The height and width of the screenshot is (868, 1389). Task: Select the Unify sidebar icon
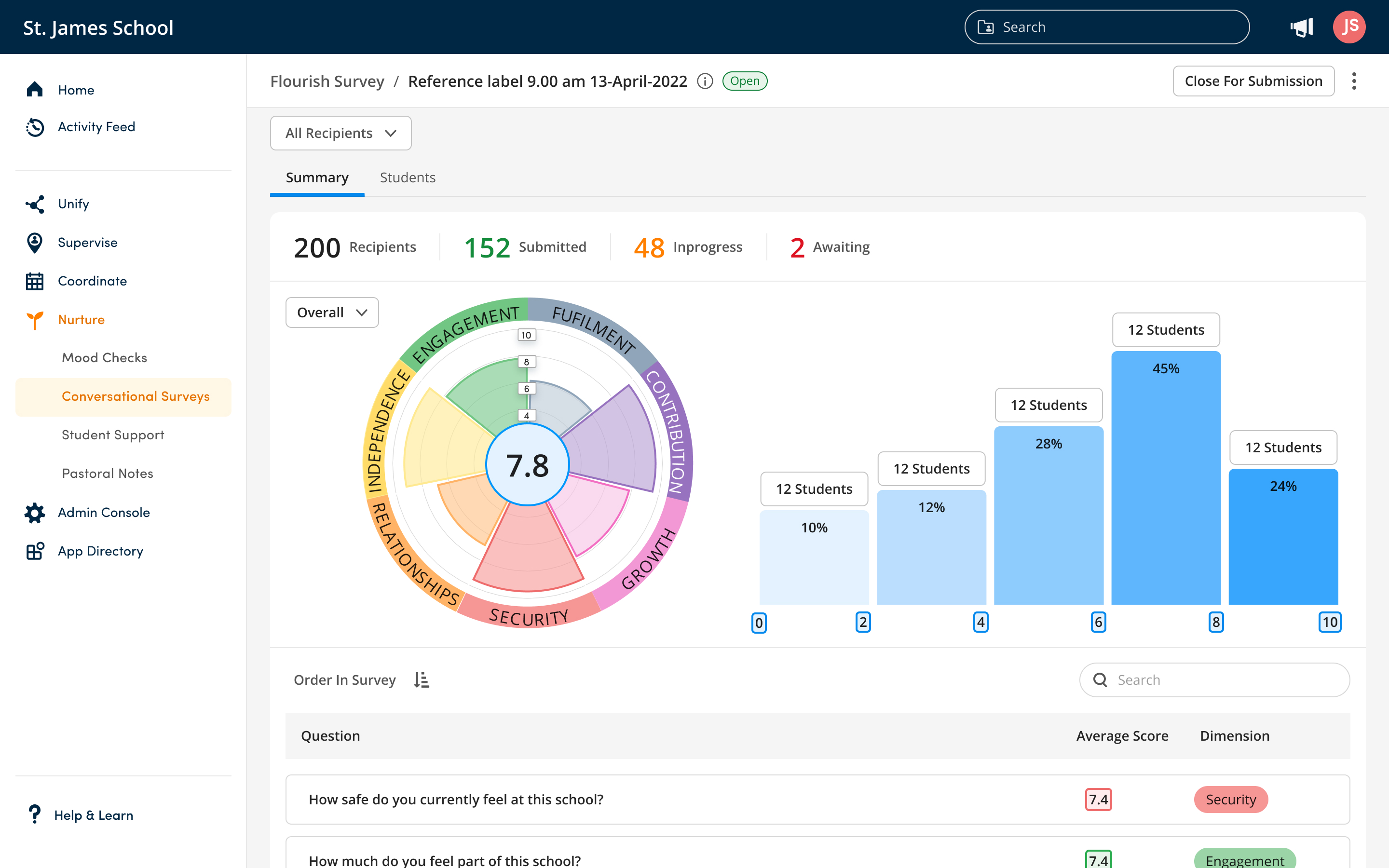click(34, 204)
